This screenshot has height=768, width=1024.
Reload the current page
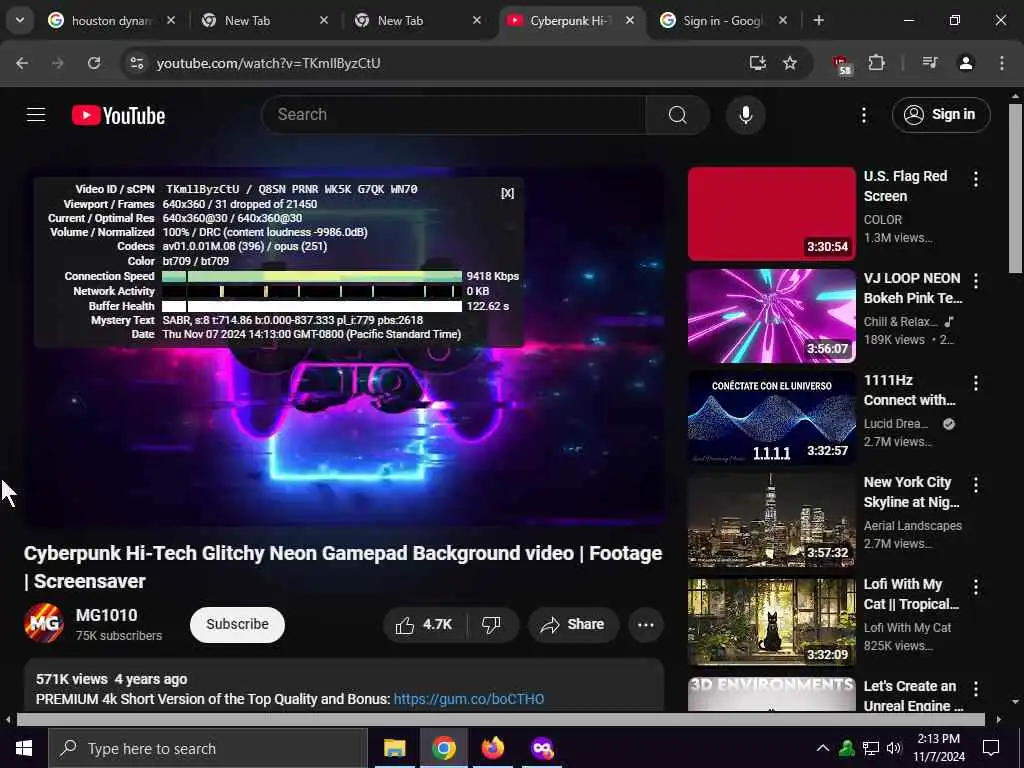pyautogui.click(x=94, y=63)
